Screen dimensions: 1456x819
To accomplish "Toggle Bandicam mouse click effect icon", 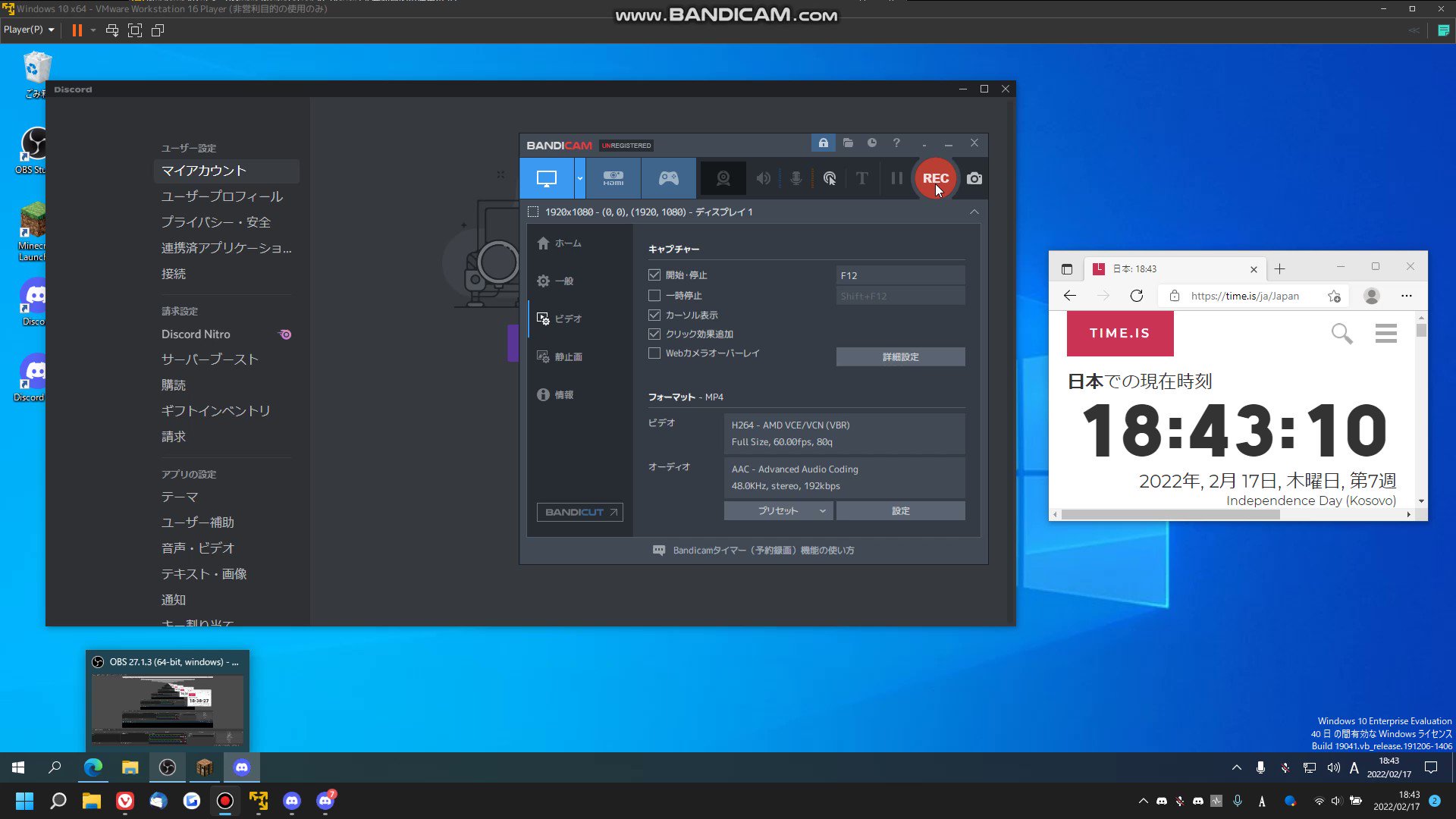I will (830, 178).
